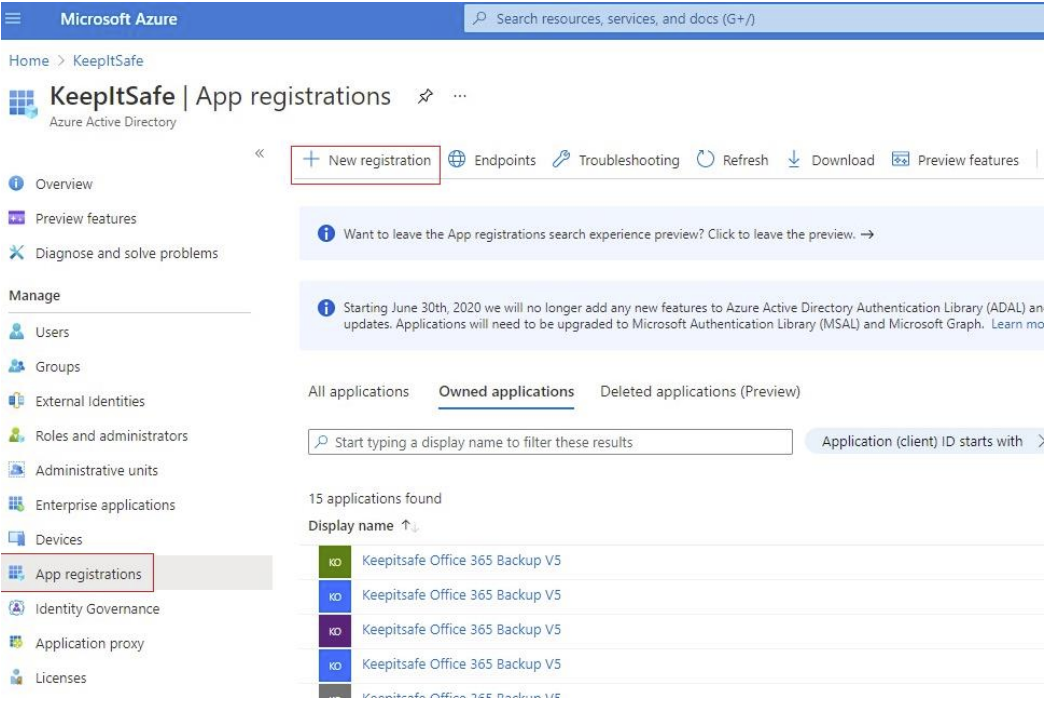The image size is (1044, 704).
Task: Click the display name filter field
Action: pyautogui.click(x=550, y=442)
